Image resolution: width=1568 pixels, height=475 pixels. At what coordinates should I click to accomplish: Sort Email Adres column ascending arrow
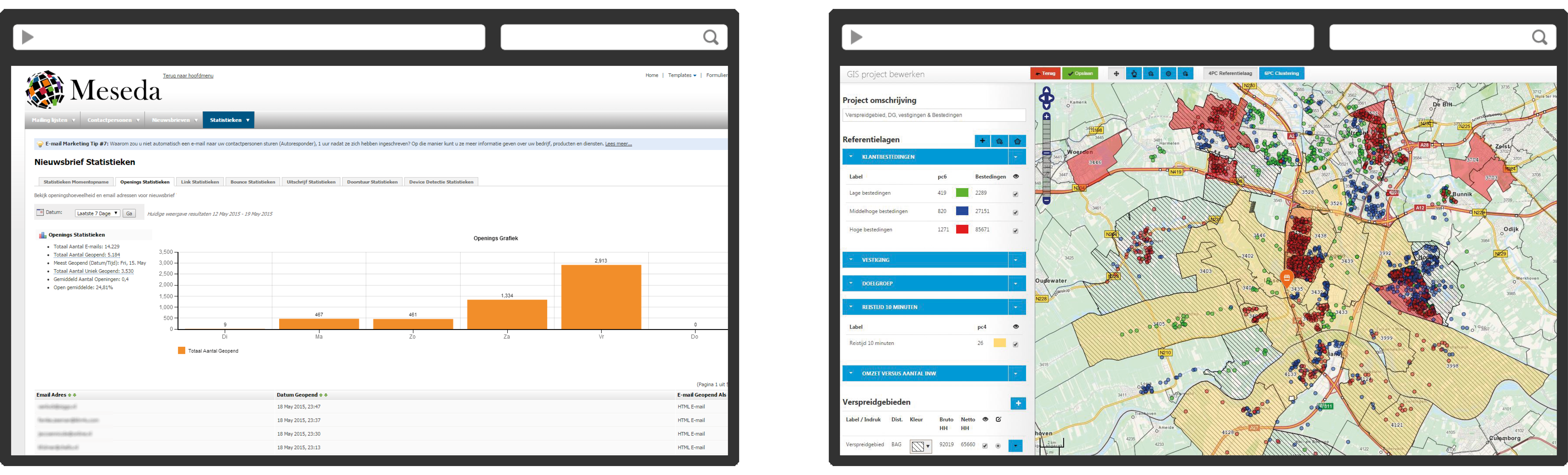tap(70, 395)
